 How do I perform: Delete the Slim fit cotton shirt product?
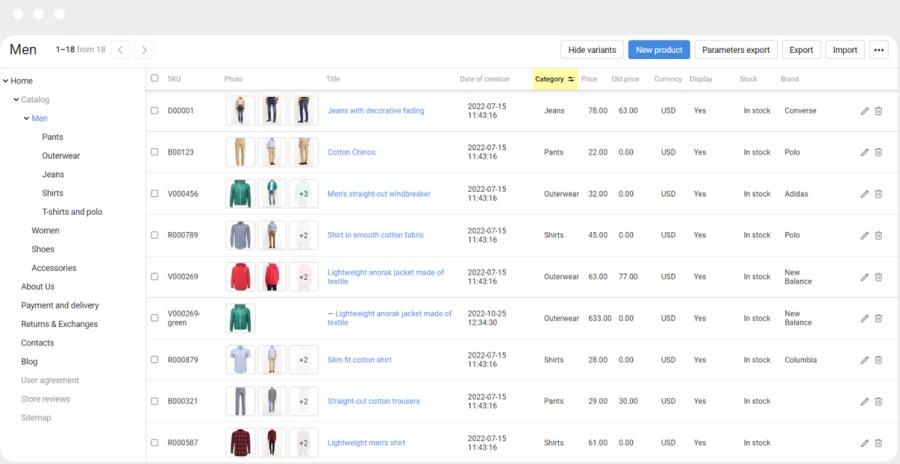coord(878,360)
